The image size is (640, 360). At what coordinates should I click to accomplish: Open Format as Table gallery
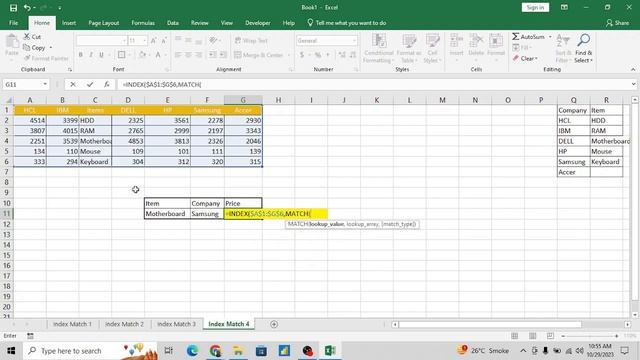(x=409, y=49)
